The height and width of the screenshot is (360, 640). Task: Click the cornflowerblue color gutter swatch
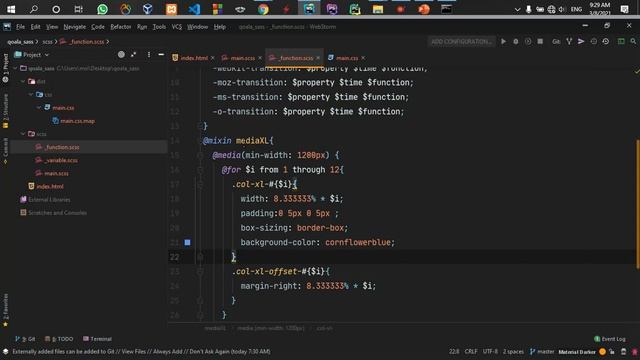click(187, 242)
